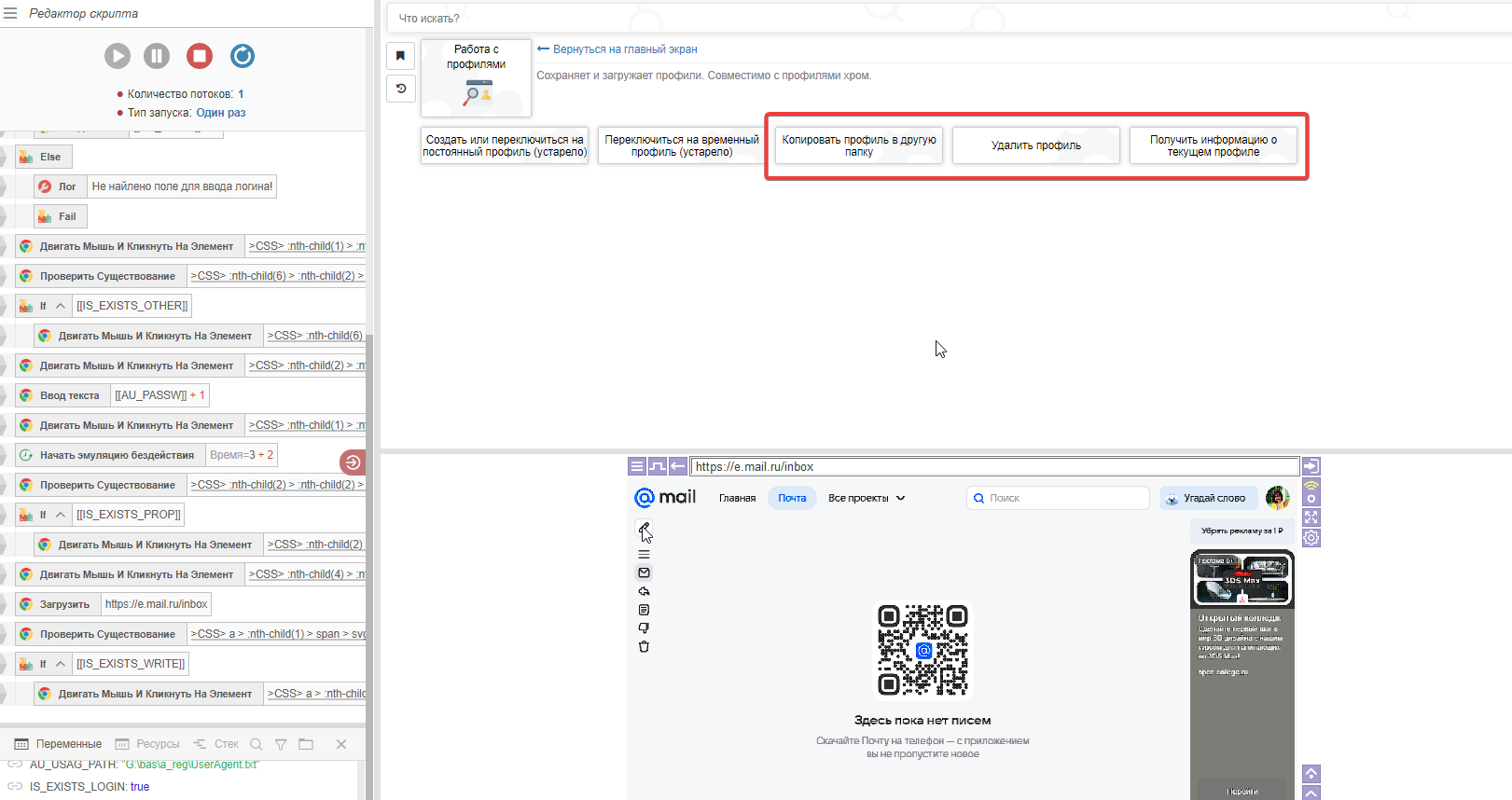The image size is (1512, 800).
Task: Click the history icon under the bookmark
Action: (400, 89)
